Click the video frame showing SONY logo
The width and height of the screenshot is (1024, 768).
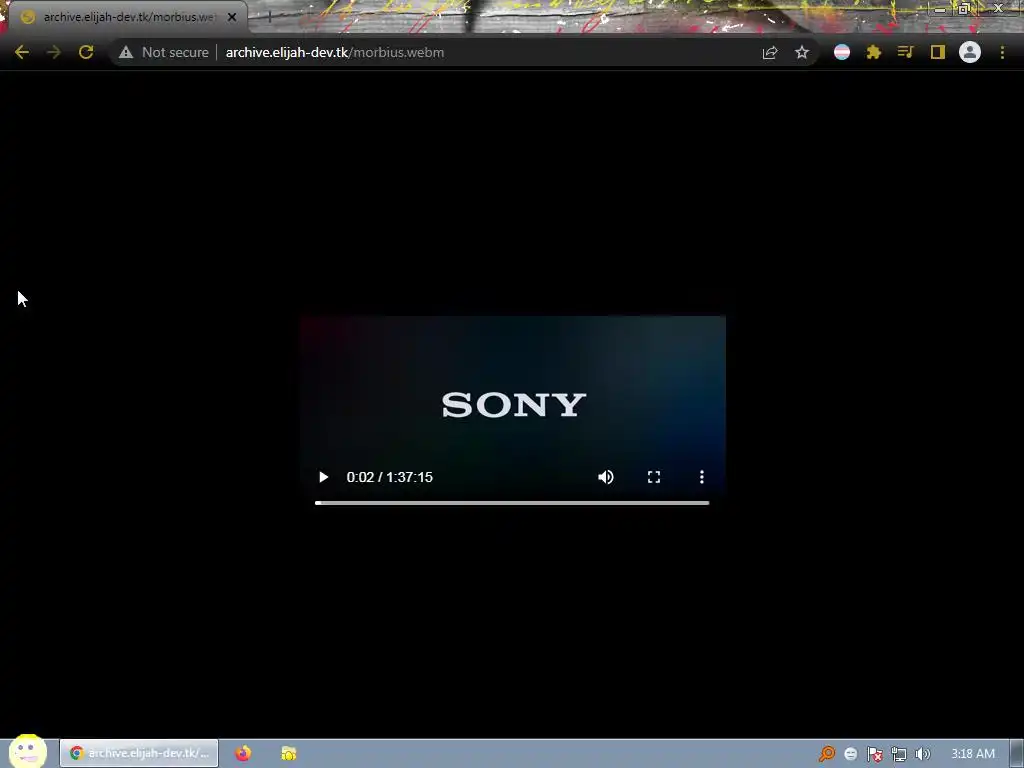click(513, 405)
